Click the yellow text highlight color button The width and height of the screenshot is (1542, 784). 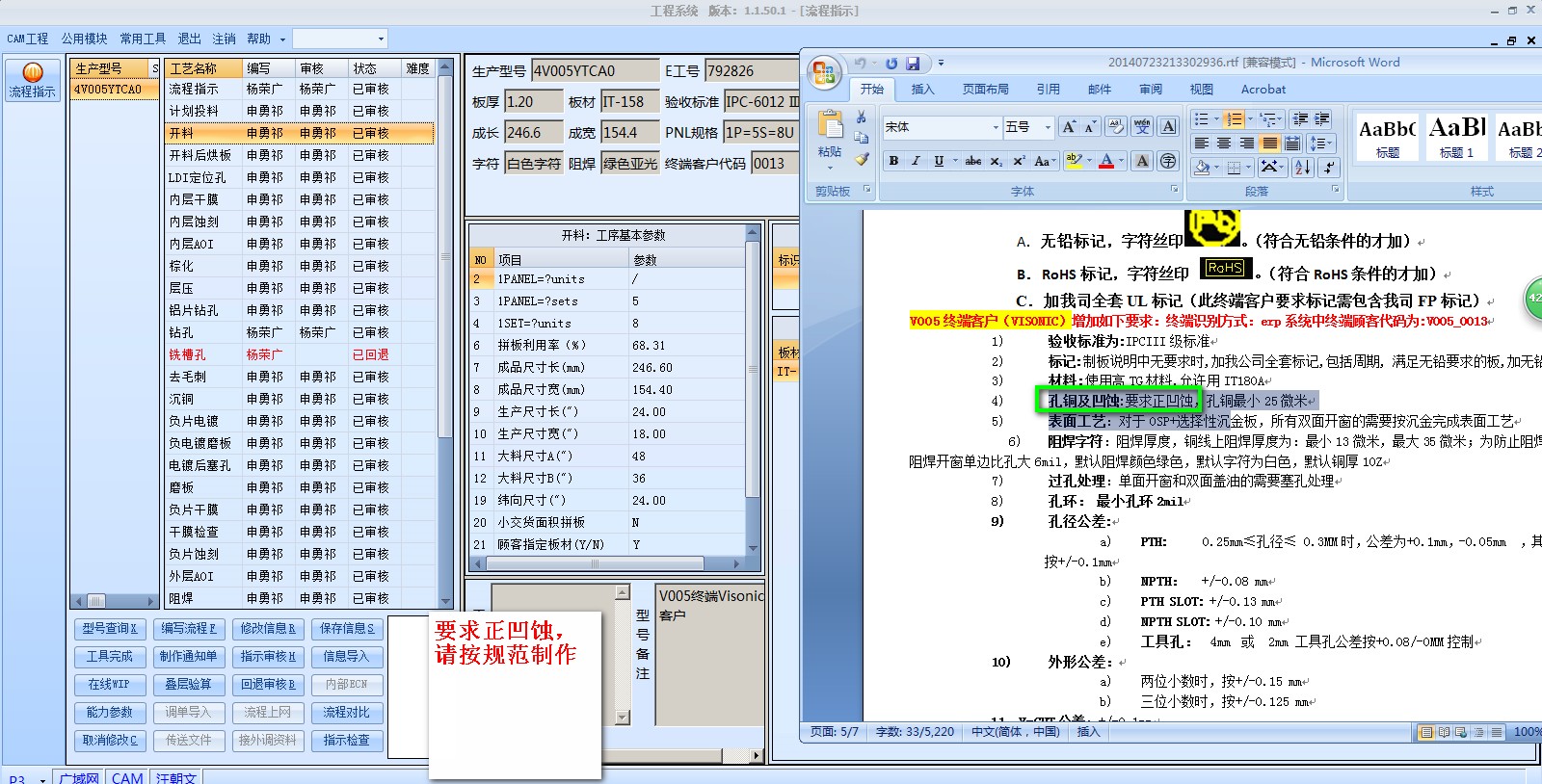(x=1074, y=161)
